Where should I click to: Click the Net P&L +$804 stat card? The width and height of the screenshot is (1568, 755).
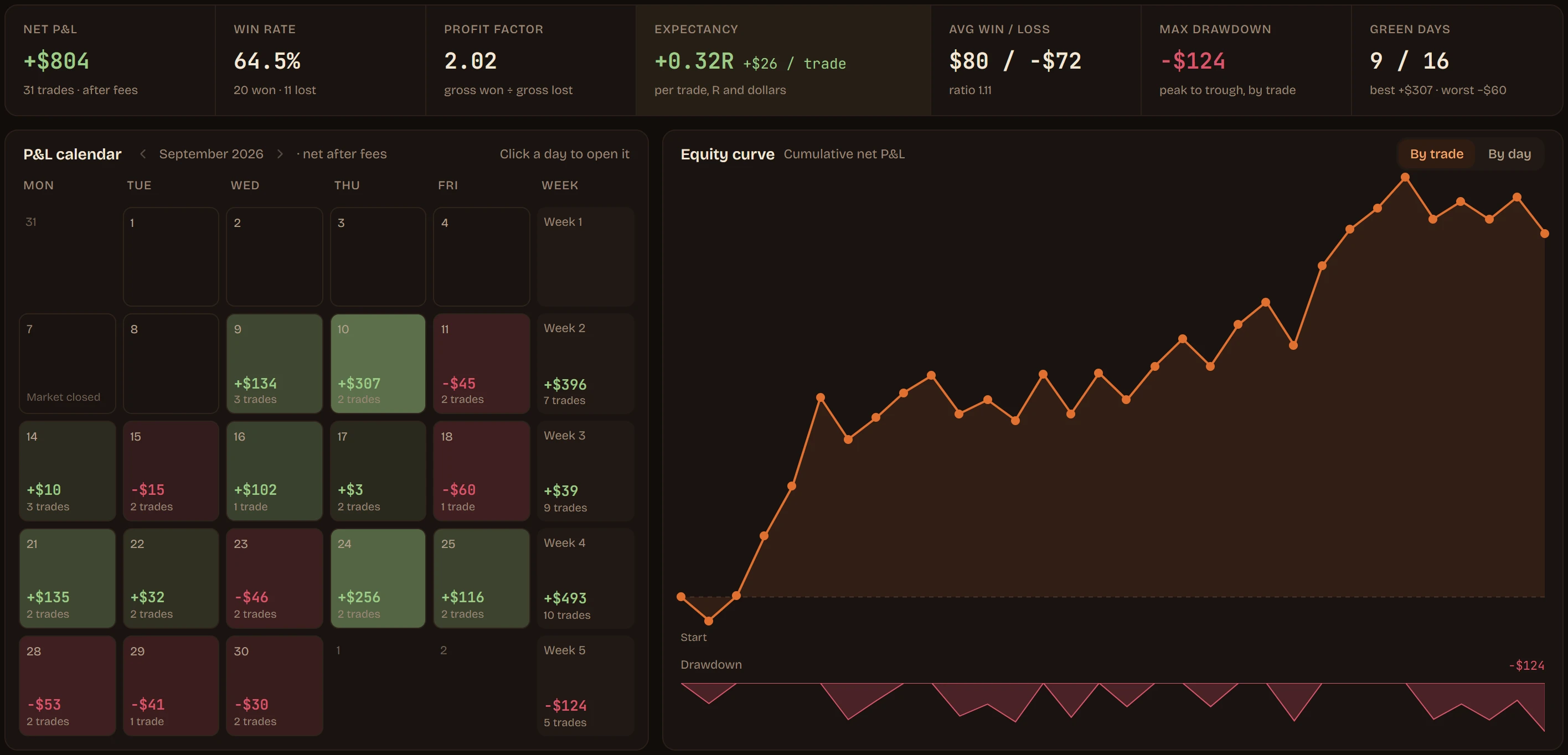coord(110,60)
